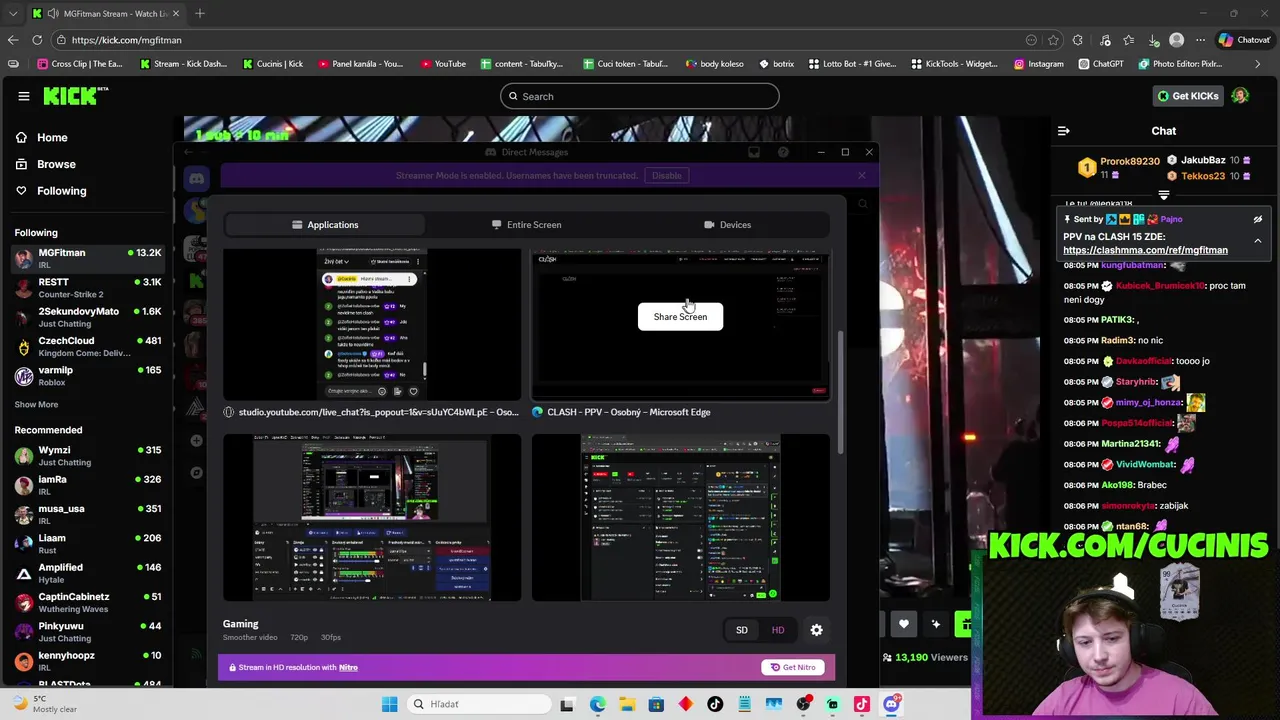Open the ChatGPT bookmark
The height and width of the screenshot is (720, 1280).
point(1101,64)
